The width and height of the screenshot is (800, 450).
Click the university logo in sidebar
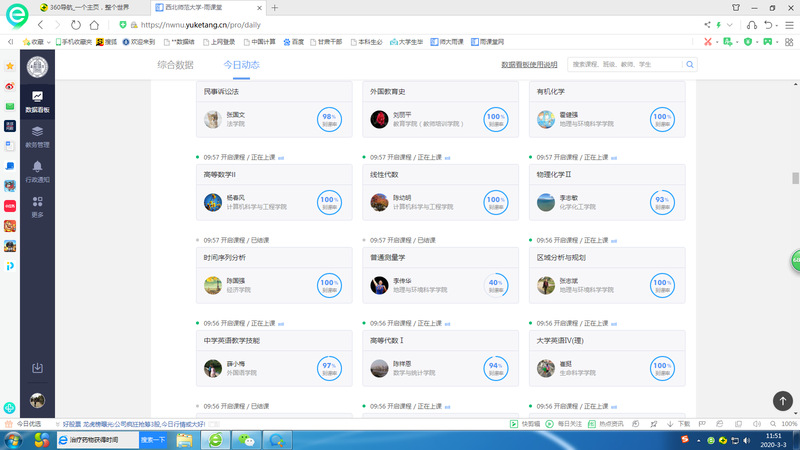click(x=37, y=67)
